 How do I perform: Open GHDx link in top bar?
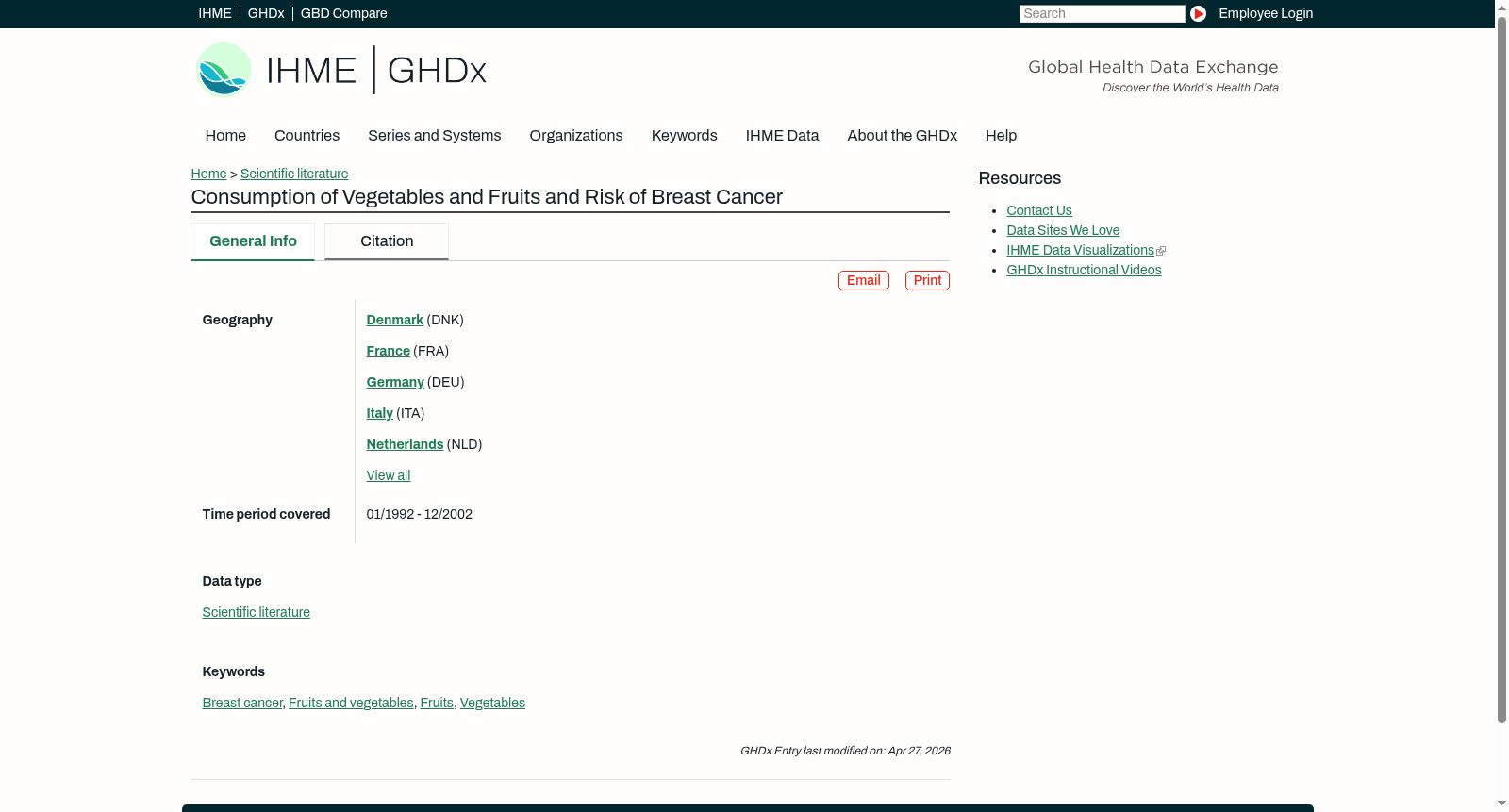tap(266, 13)
